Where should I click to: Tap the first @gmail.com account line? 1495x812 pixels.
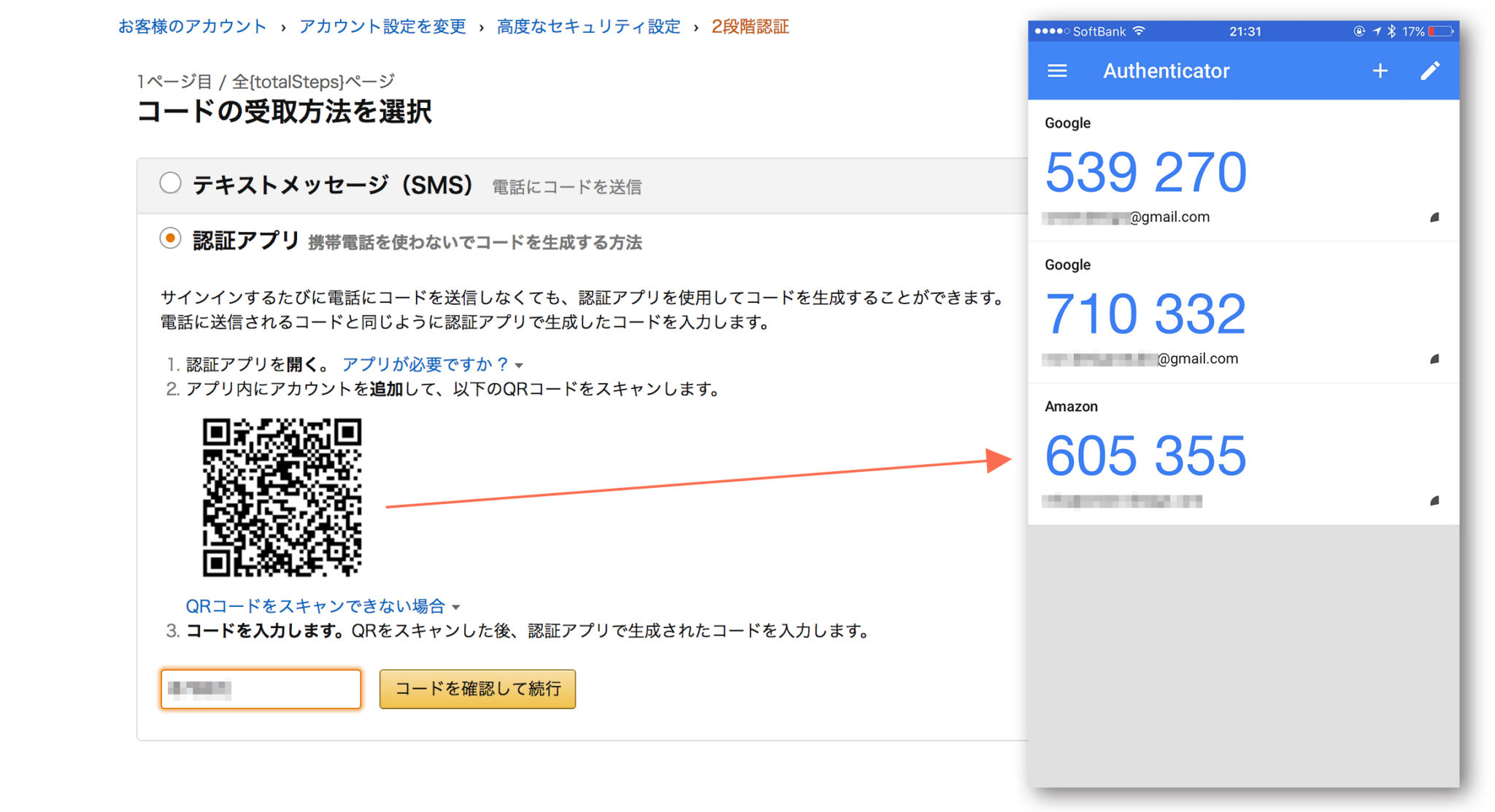1127,217
